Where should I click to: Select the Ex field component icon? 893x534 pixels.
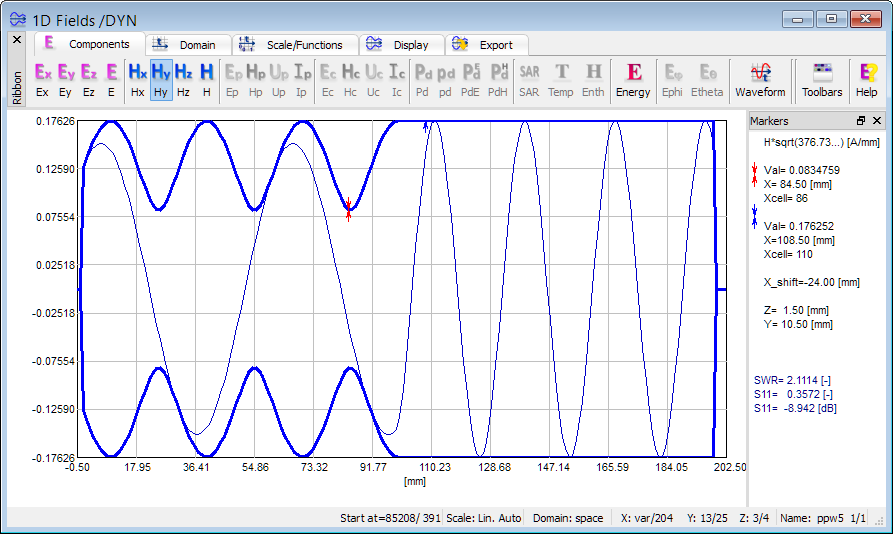click(x=42, y=79)
